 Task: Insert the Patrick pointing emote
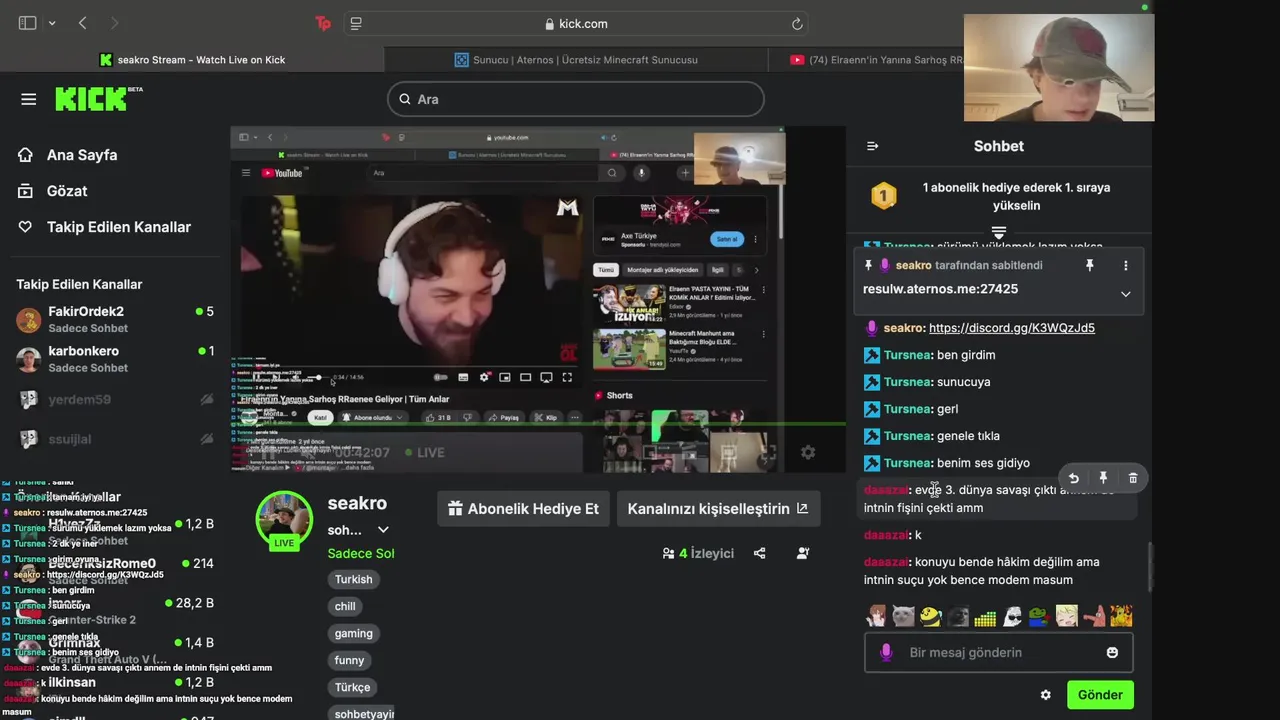pos(1094,616)
